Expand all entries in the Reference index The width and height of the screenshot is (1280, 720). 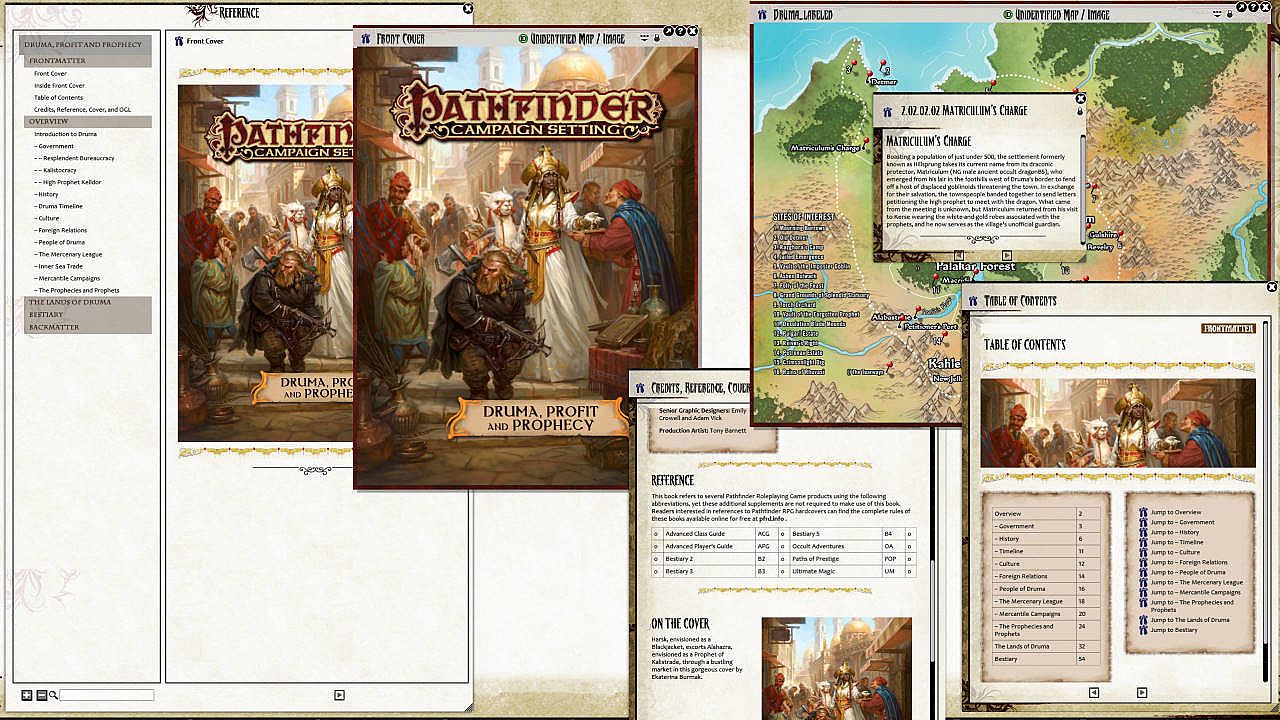coord(27,695)
